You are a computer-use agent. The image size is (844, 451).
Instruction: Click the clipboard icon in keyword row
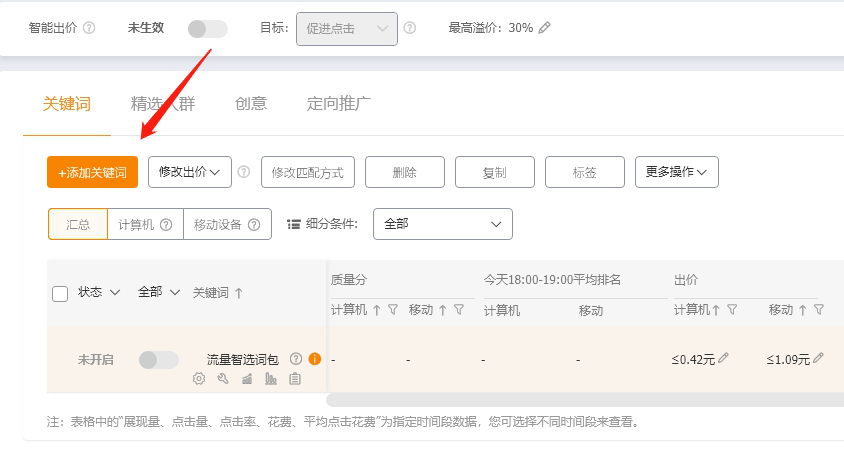click(x=295, y=379)
